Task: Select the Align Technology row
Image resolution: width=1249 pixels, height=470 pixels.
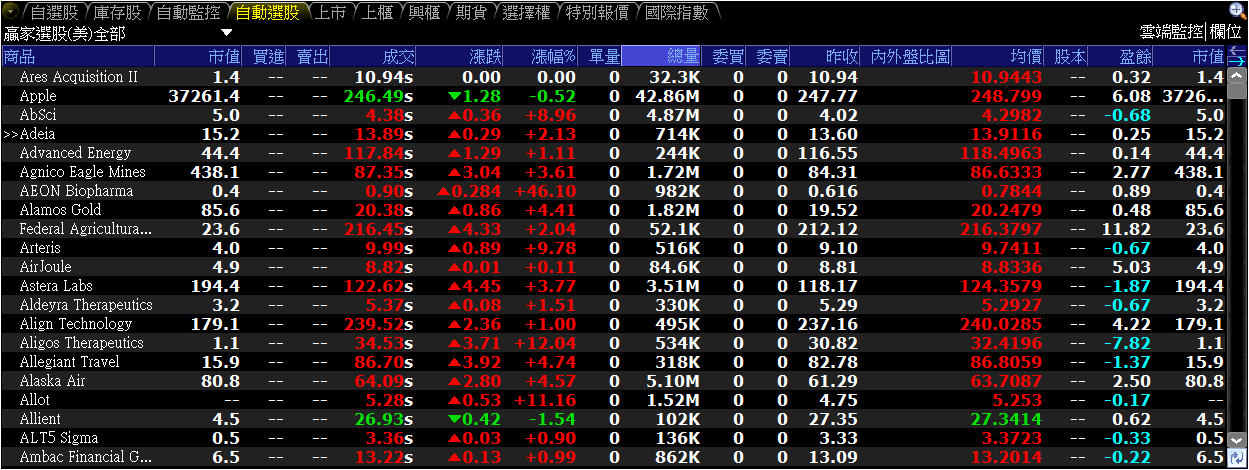Action: point(614,324)
